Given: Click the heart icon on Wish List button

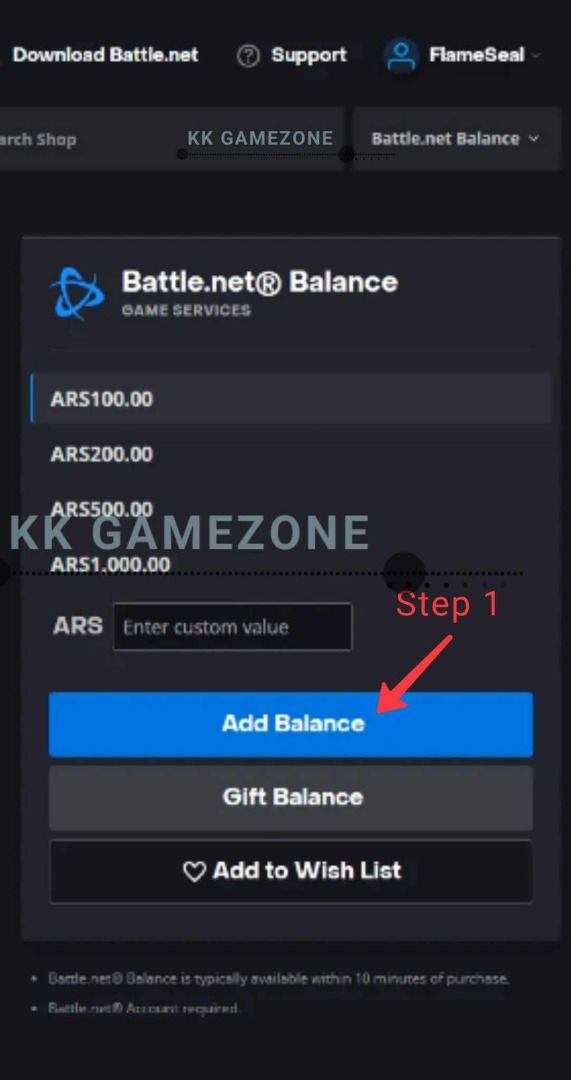Looking at the screenshot, I should 194,872.
